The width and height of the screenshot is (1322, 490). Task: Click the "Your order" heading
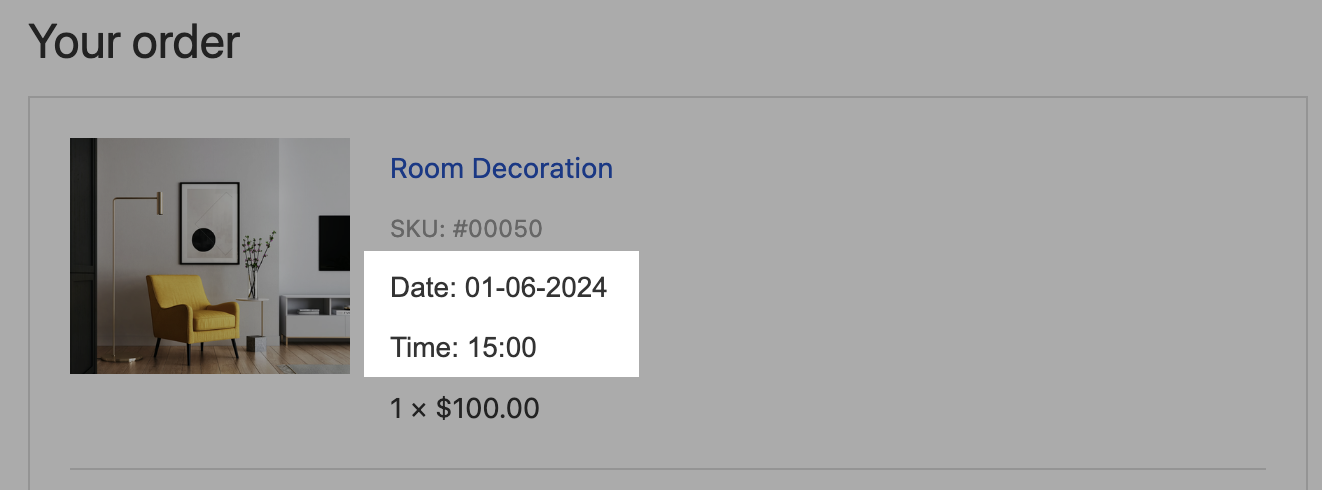[134, 42]
